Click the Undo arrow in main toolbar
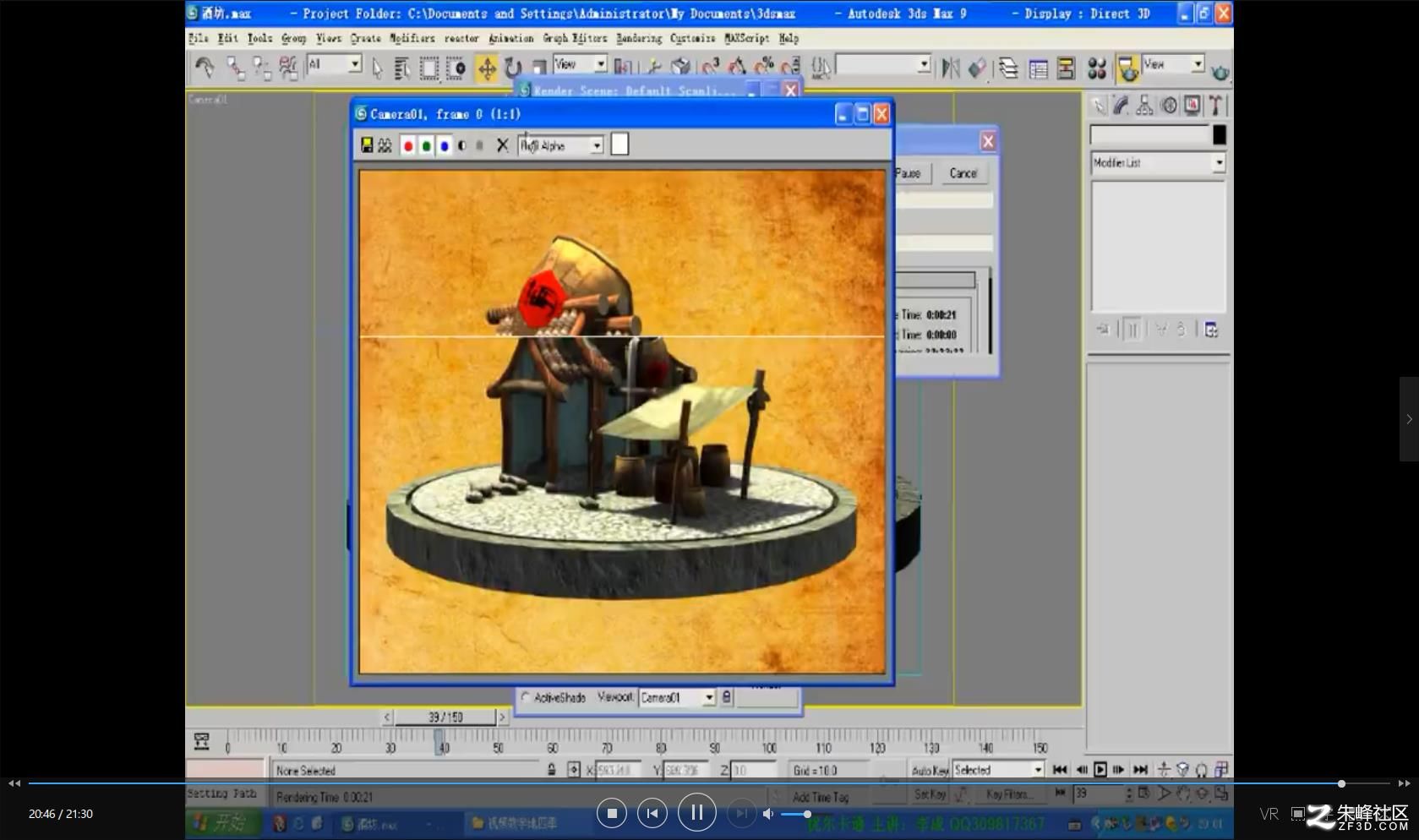Image resolution: width=1419 pixels, height=840 pixels. [204, 67]
